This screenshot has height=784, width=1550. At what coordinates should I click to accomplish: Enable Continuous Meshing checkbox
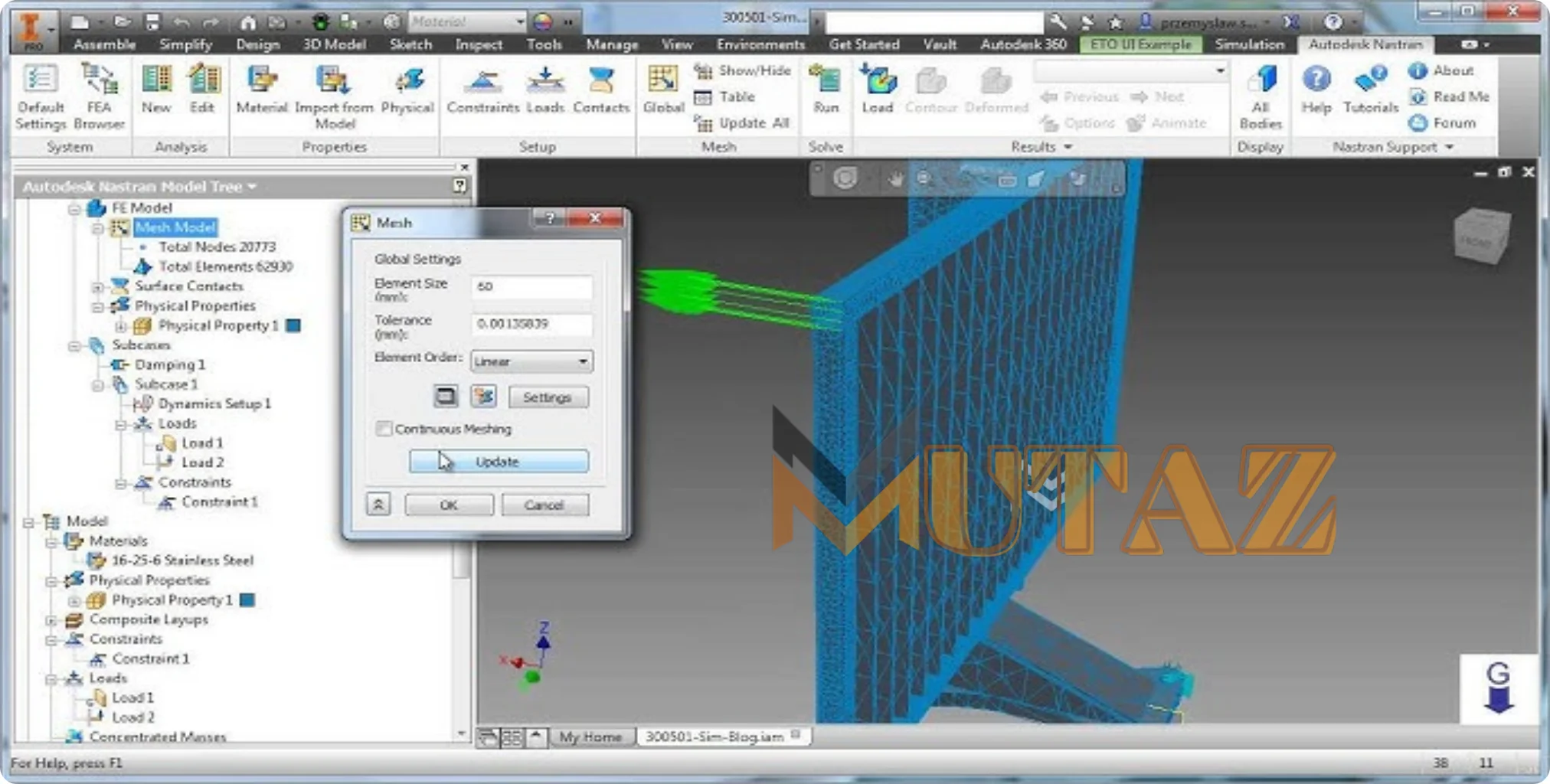click(x=384, y=429)
